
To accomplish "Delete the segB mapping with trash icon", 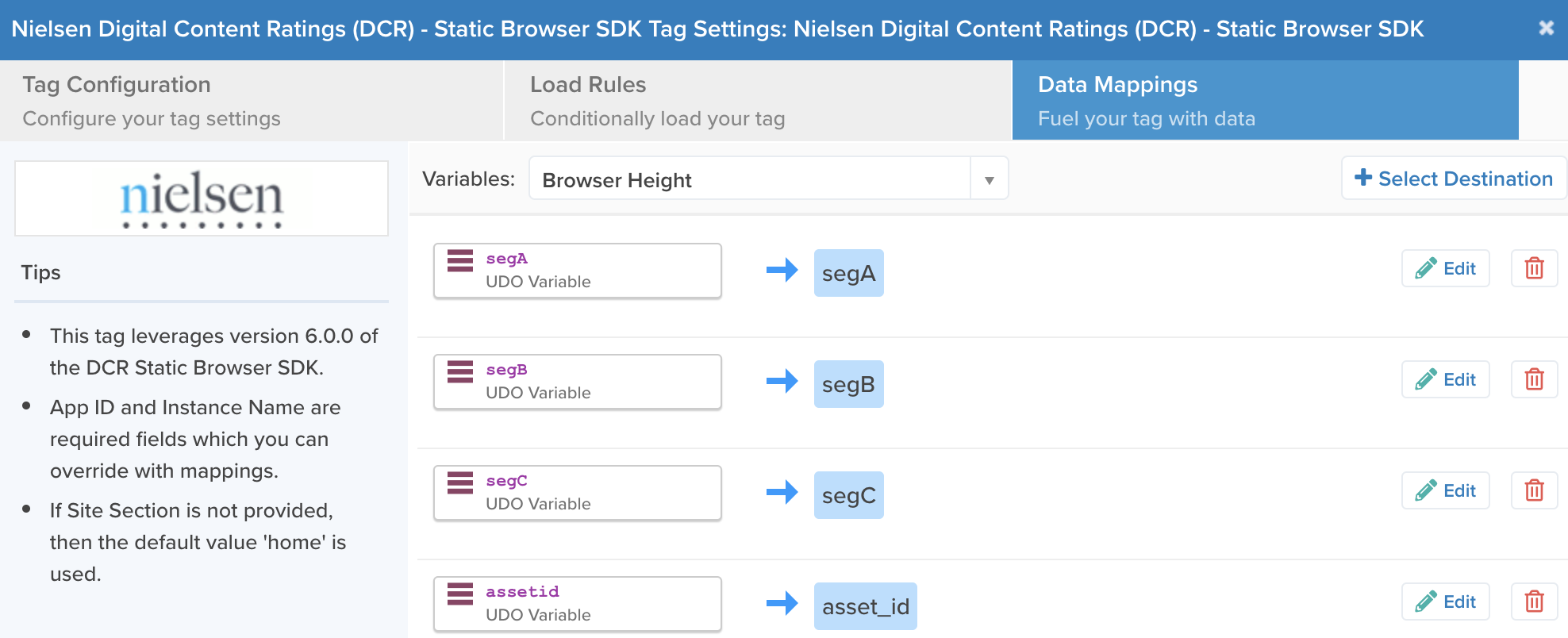I will point(1534,379).
